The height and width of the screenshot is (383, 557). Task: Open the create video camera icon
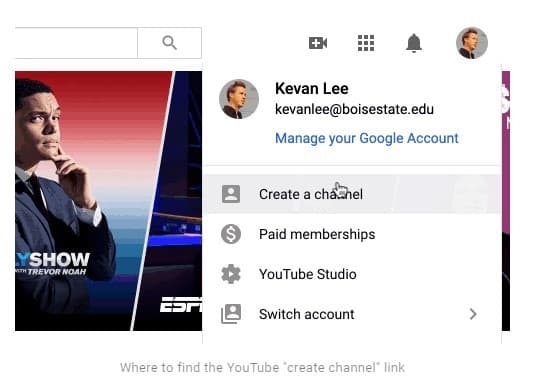coord(318,43)
